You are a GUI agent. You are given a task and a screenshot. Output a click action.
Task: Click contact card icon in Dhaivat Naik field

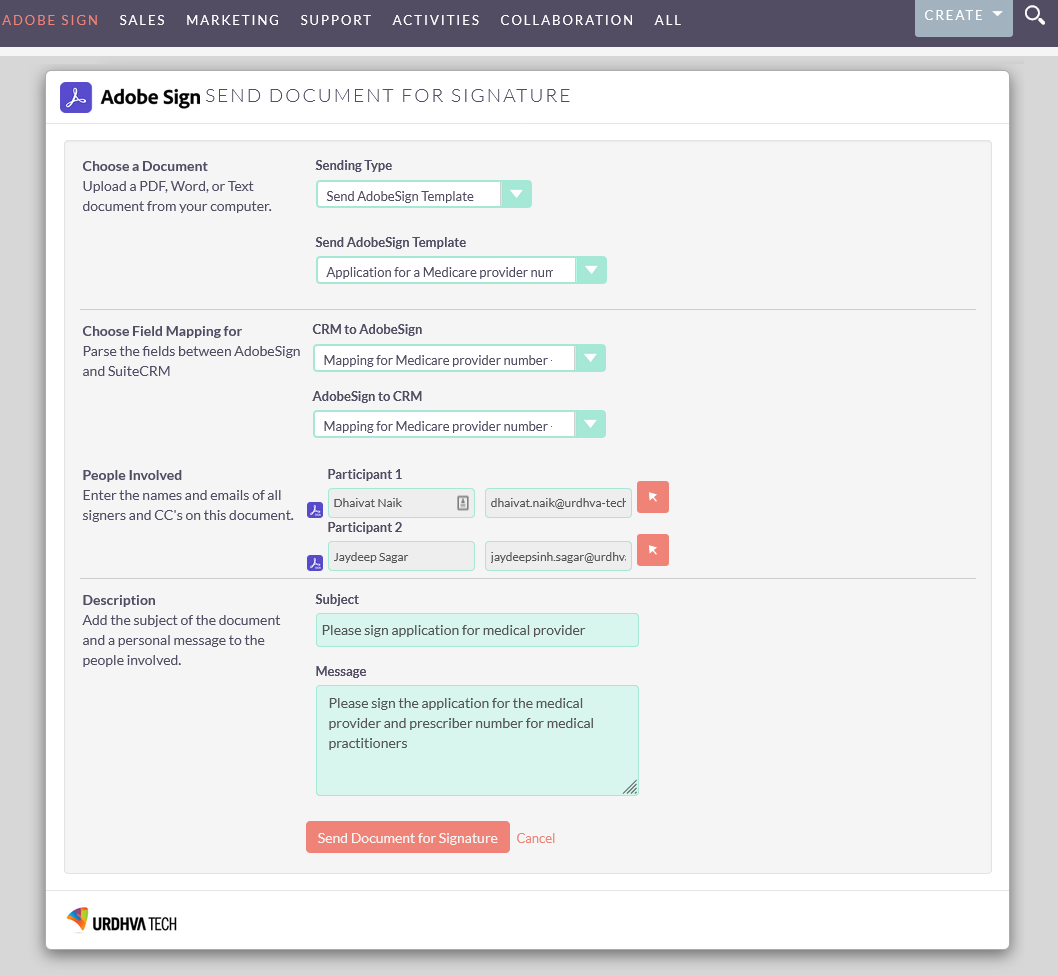(463, 503)
